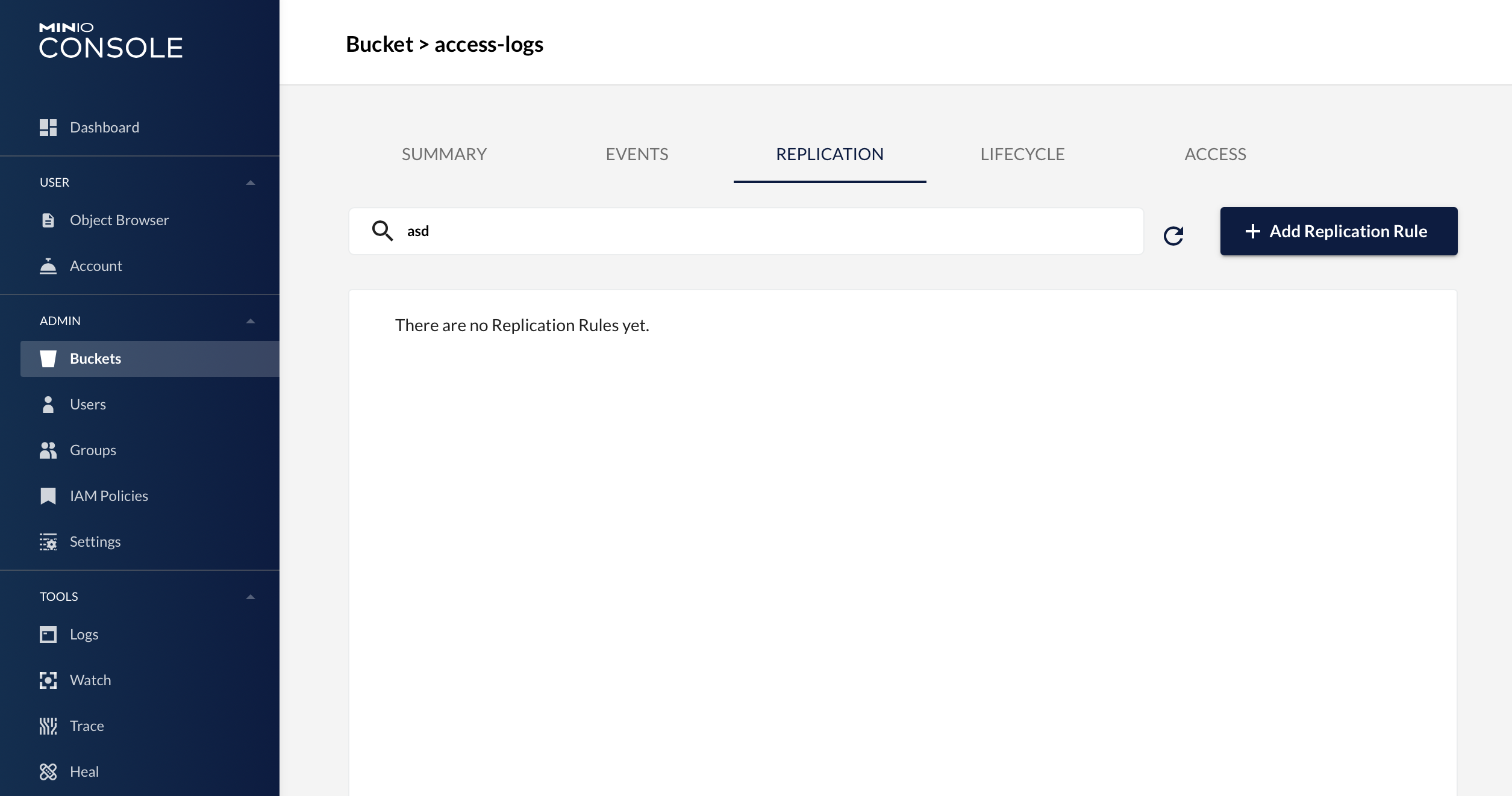Click the Groups people icon
The width and height of the screenshot is (1512, 796).
48,450
